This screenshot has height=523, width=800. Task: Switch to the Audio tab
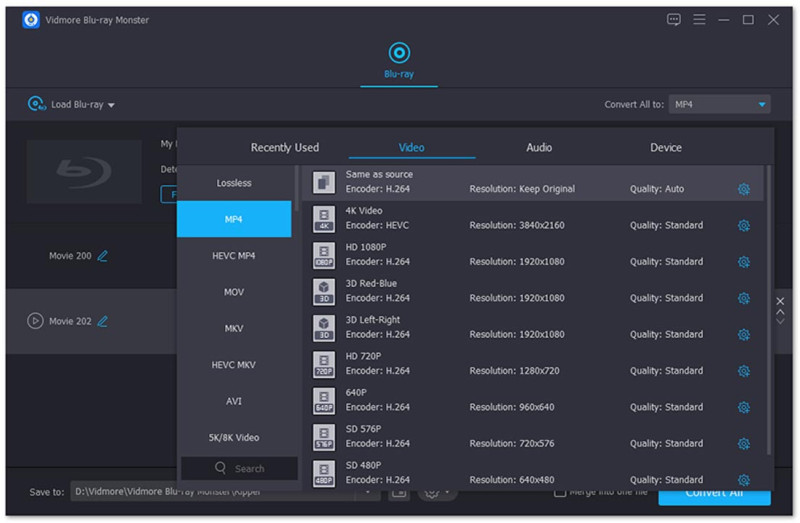(539, 148)
